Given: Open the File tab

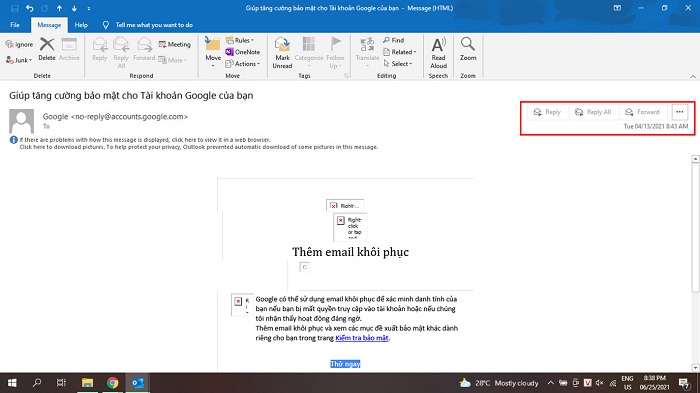Looking at the screenshot, I should tap(15, 25).
